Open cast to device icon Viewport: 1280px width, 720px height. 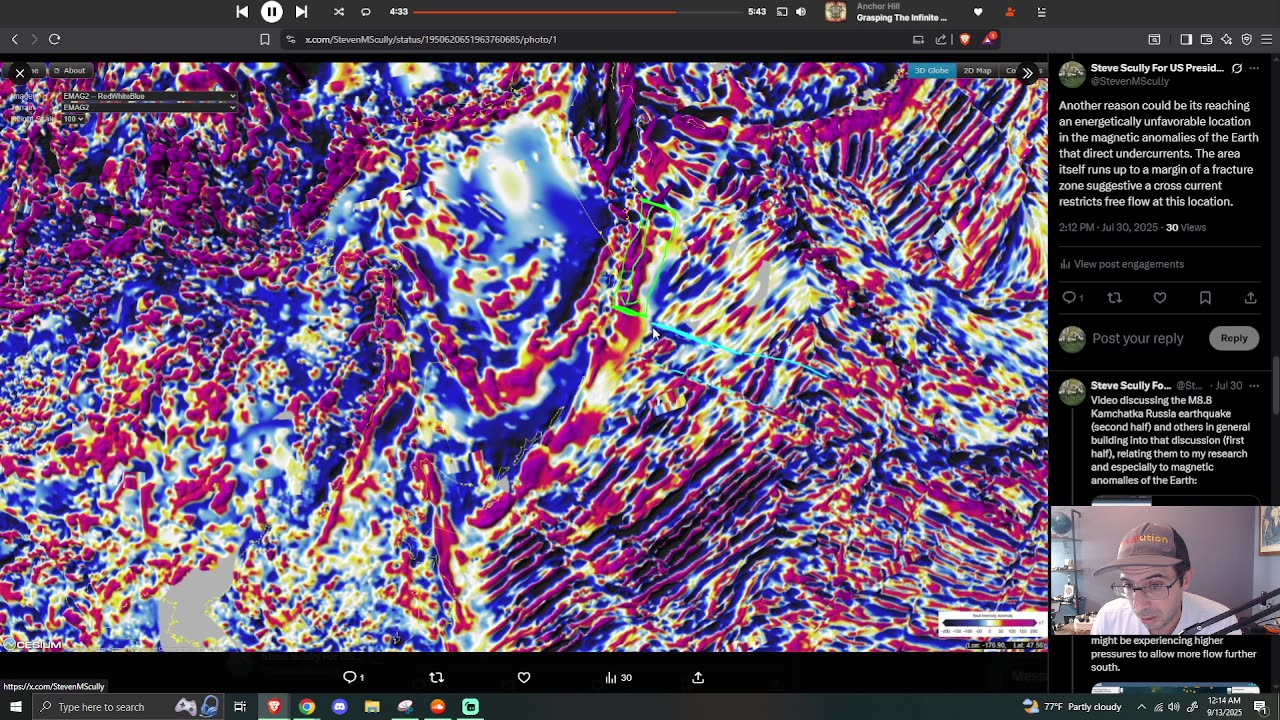782,12
